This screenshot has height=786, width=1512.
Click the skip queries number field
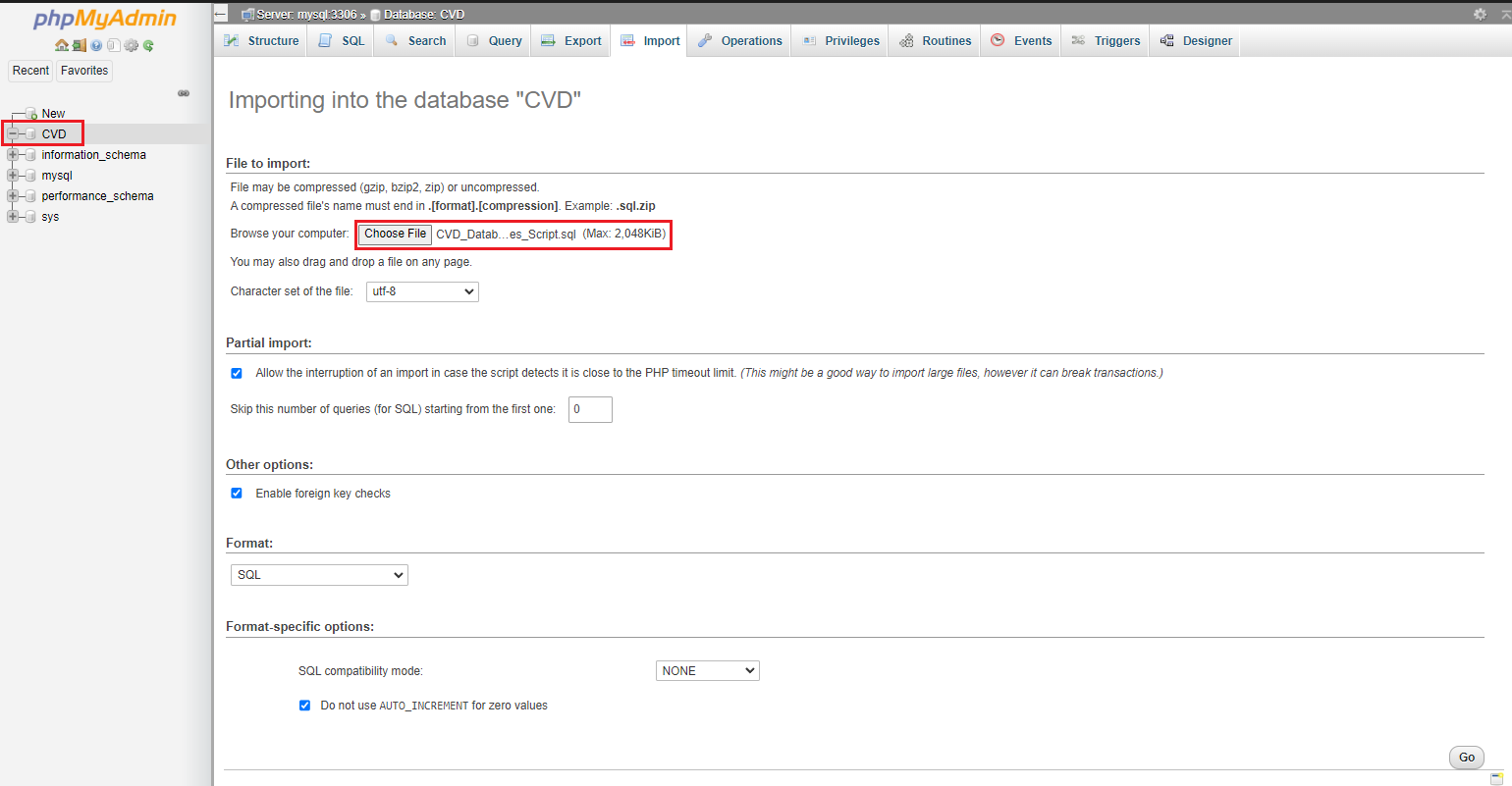[589, 409]
